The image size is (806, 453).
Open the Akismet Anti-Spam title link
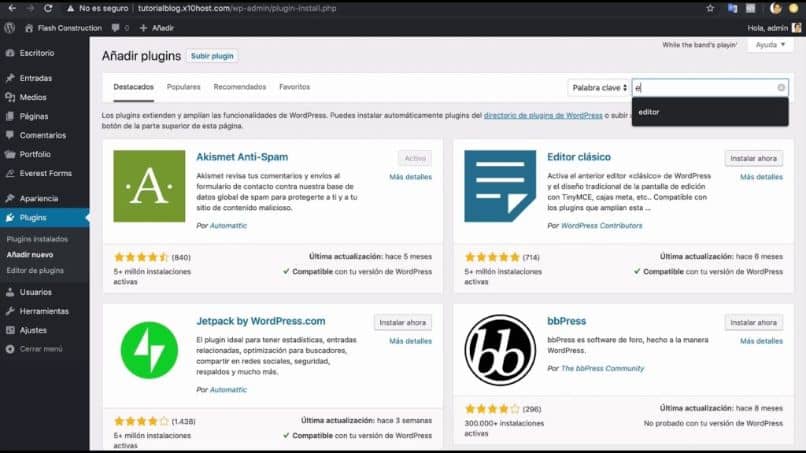242,157
